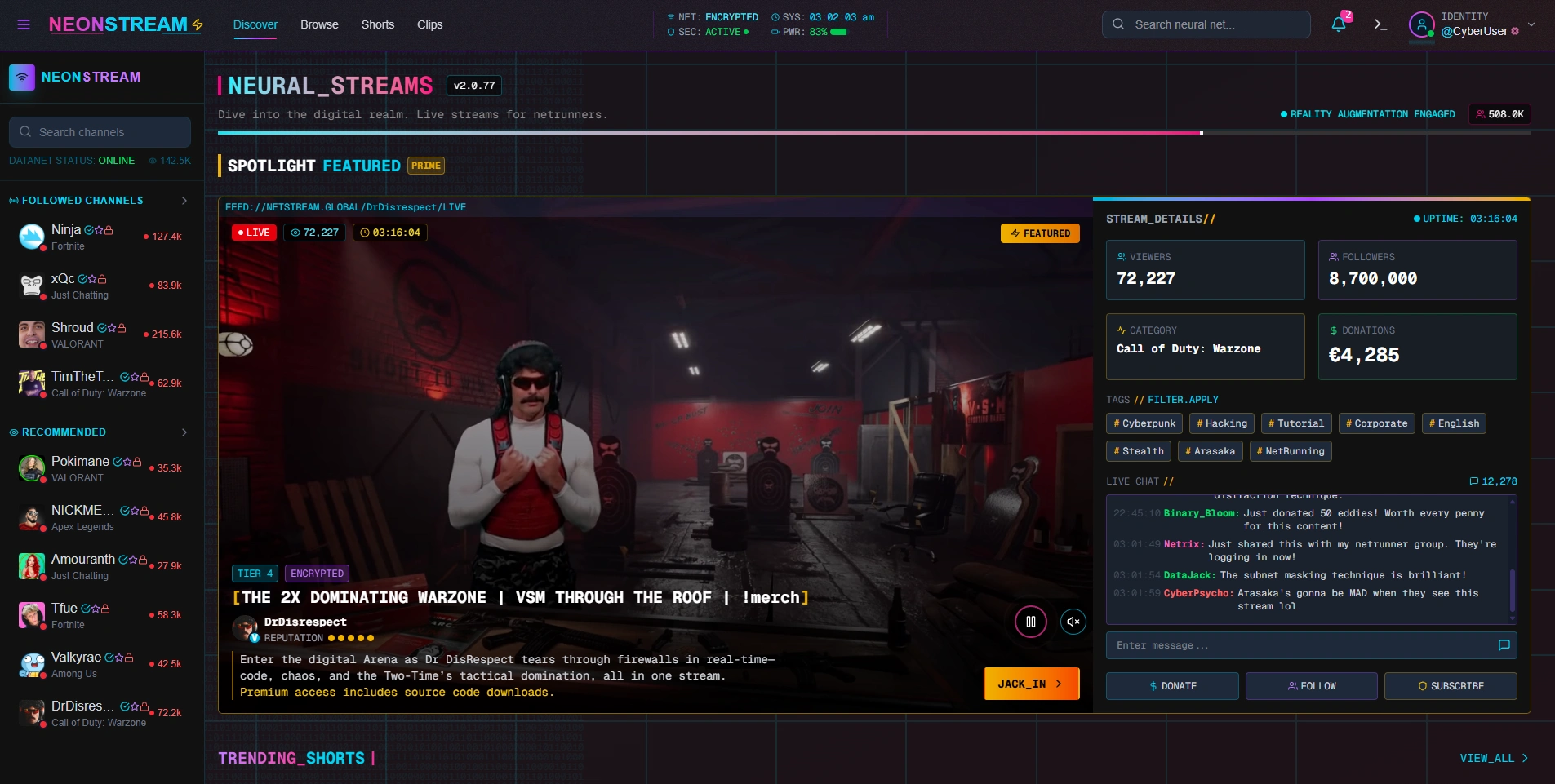1555x784 pixels.
Task: Click the DONATE button
Action: pos(1172,686)
